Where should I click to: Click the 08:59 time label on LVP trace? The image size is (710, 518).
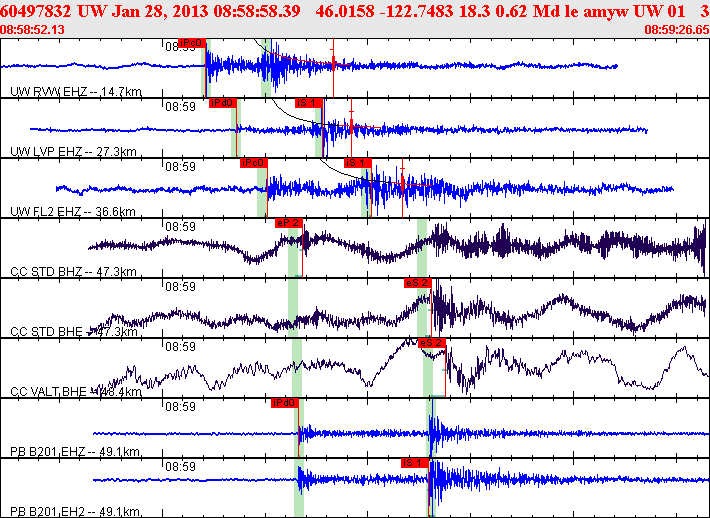pyautogui.click(x=180, y=107)
